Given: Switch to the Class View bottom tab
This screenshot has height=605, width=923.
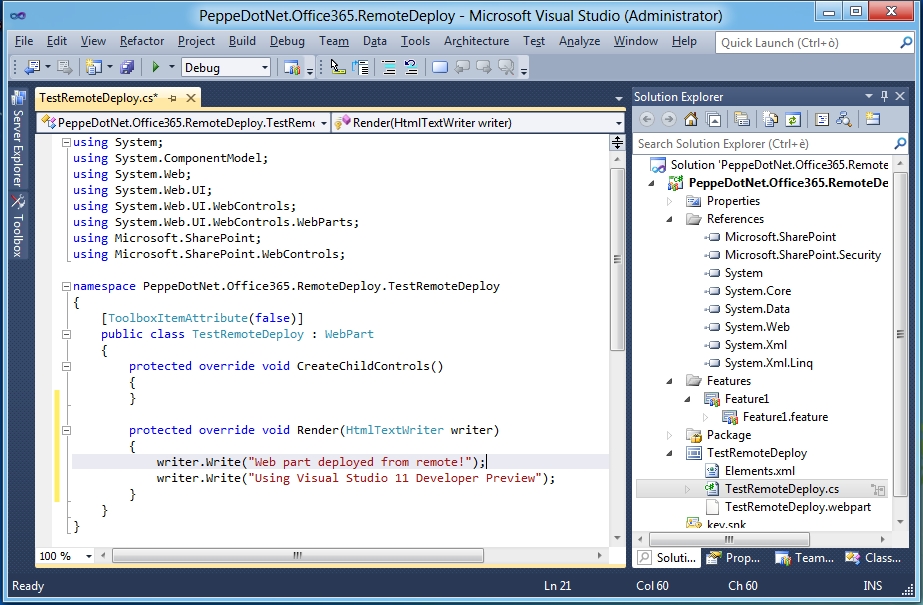Looking at the screenshot, I should point(874,557).
